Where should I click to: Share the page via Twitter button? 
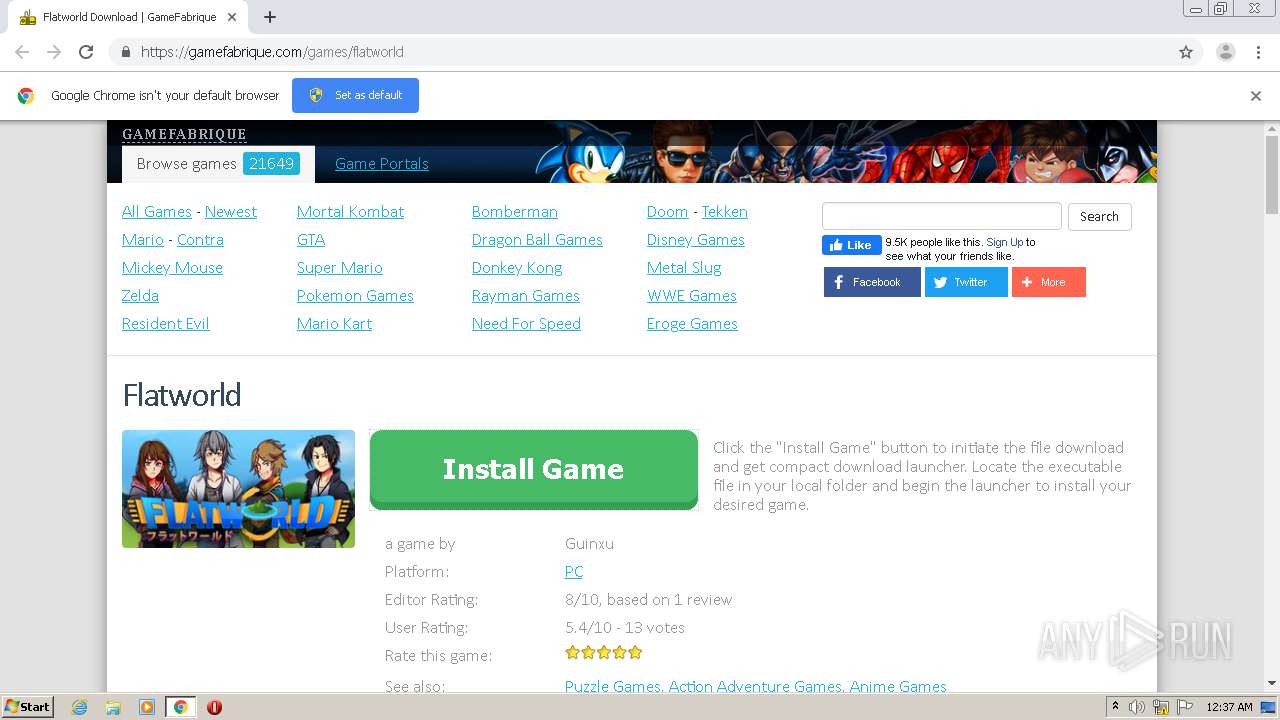(966, 282)
